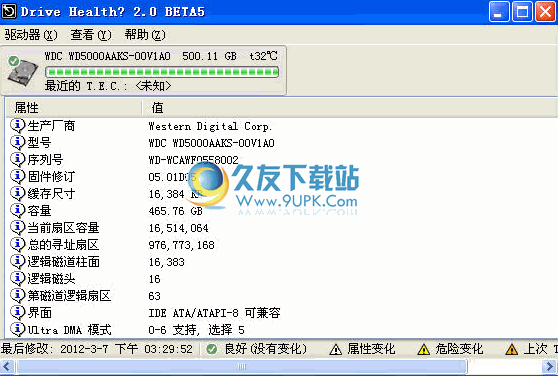Open the 帮助(Z) menu

145,35
